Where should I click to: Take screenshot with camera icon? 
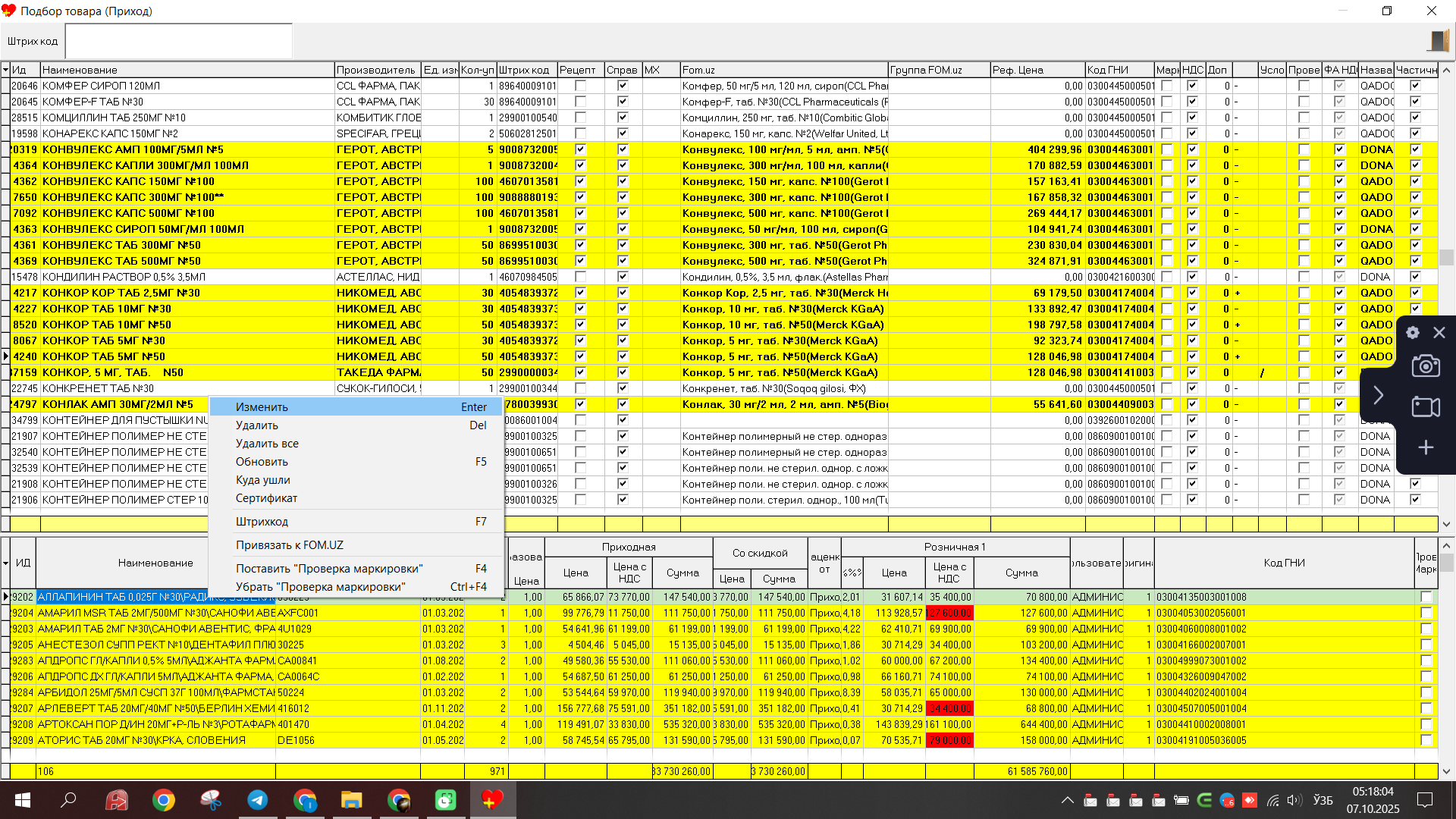point(1426,367)
